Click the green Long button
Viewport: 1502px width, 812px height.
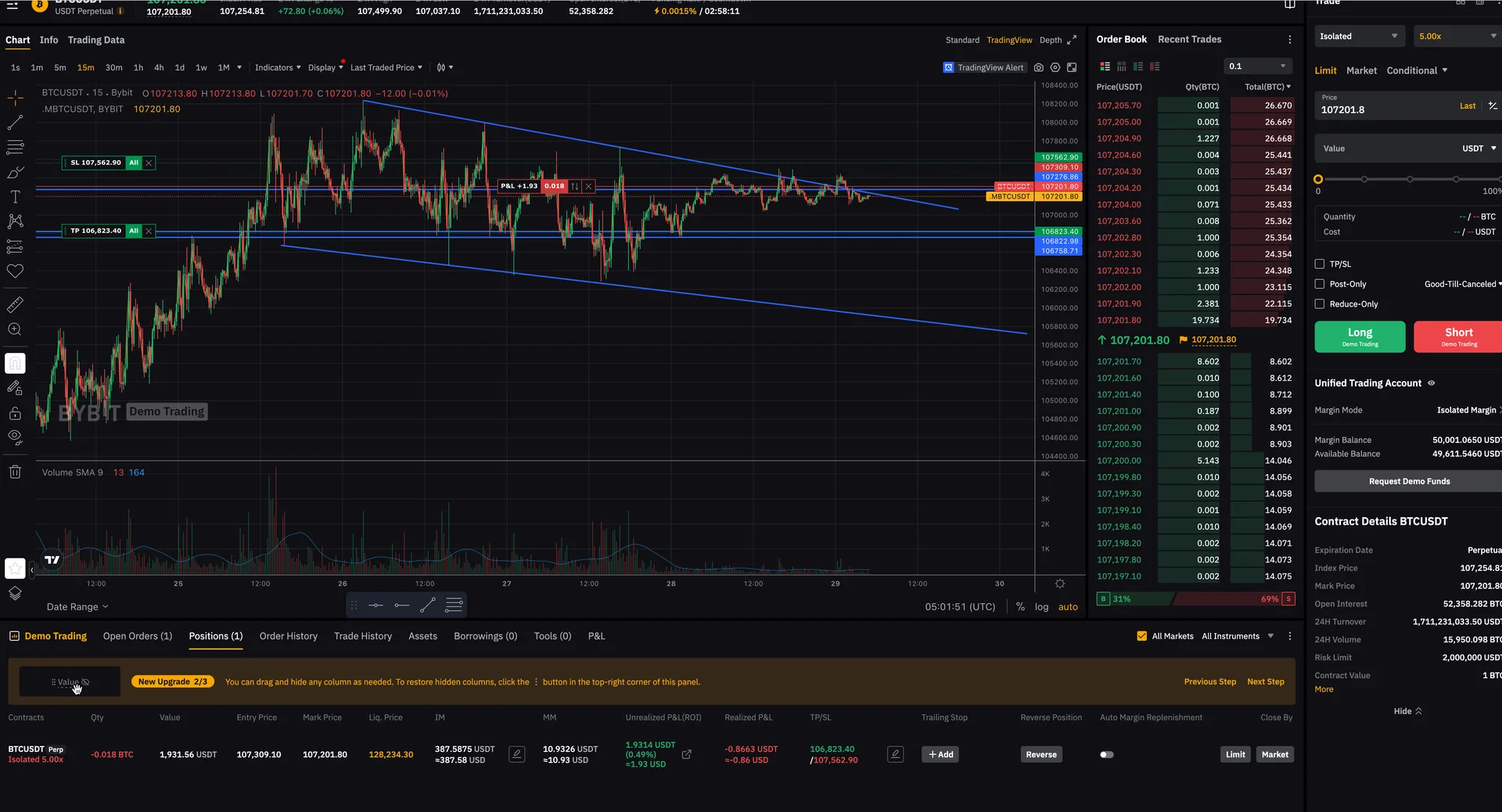pos(1360,336)
